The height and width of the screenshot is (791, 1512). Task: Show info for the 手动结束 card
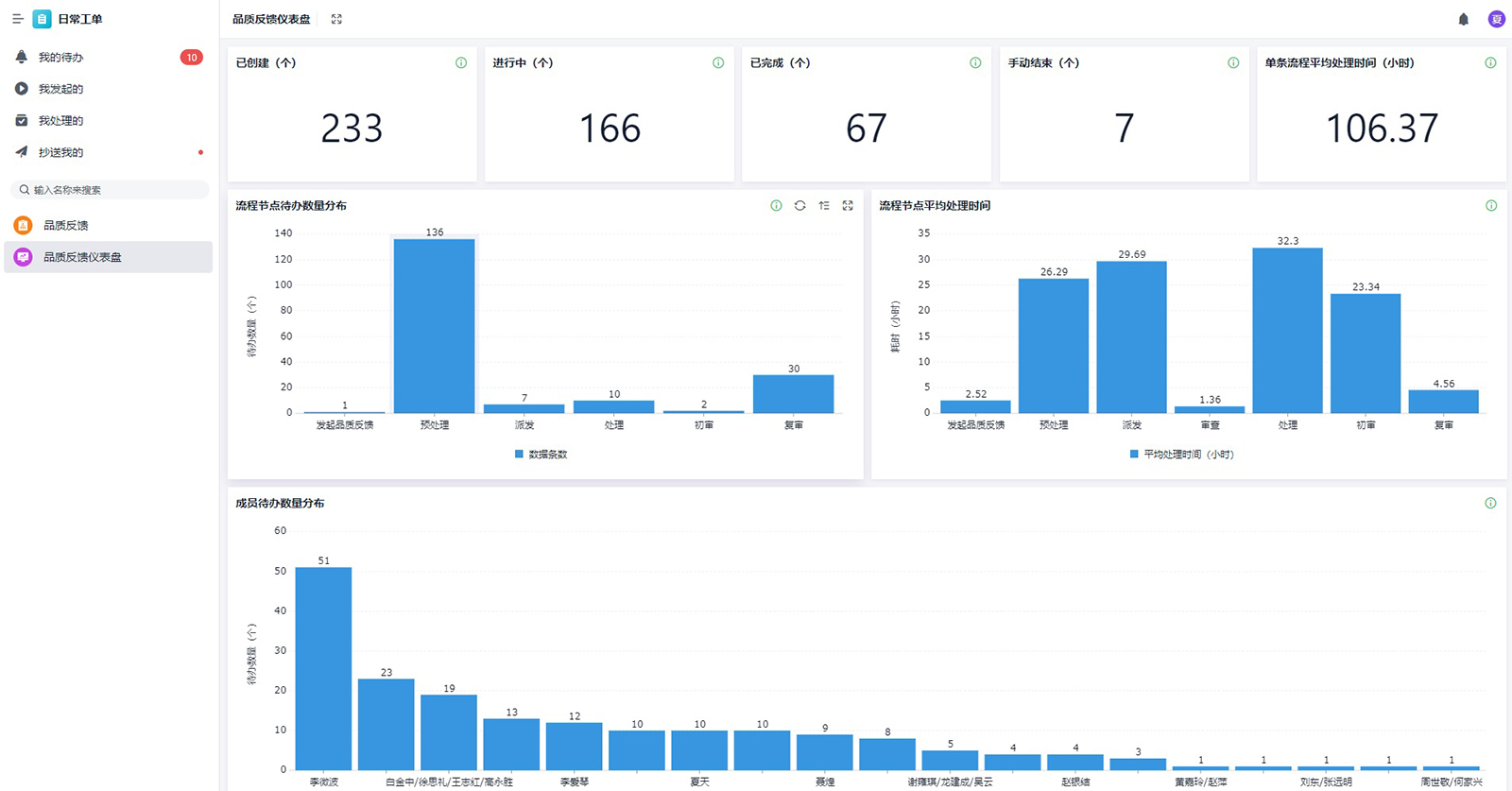(1233, 63)
